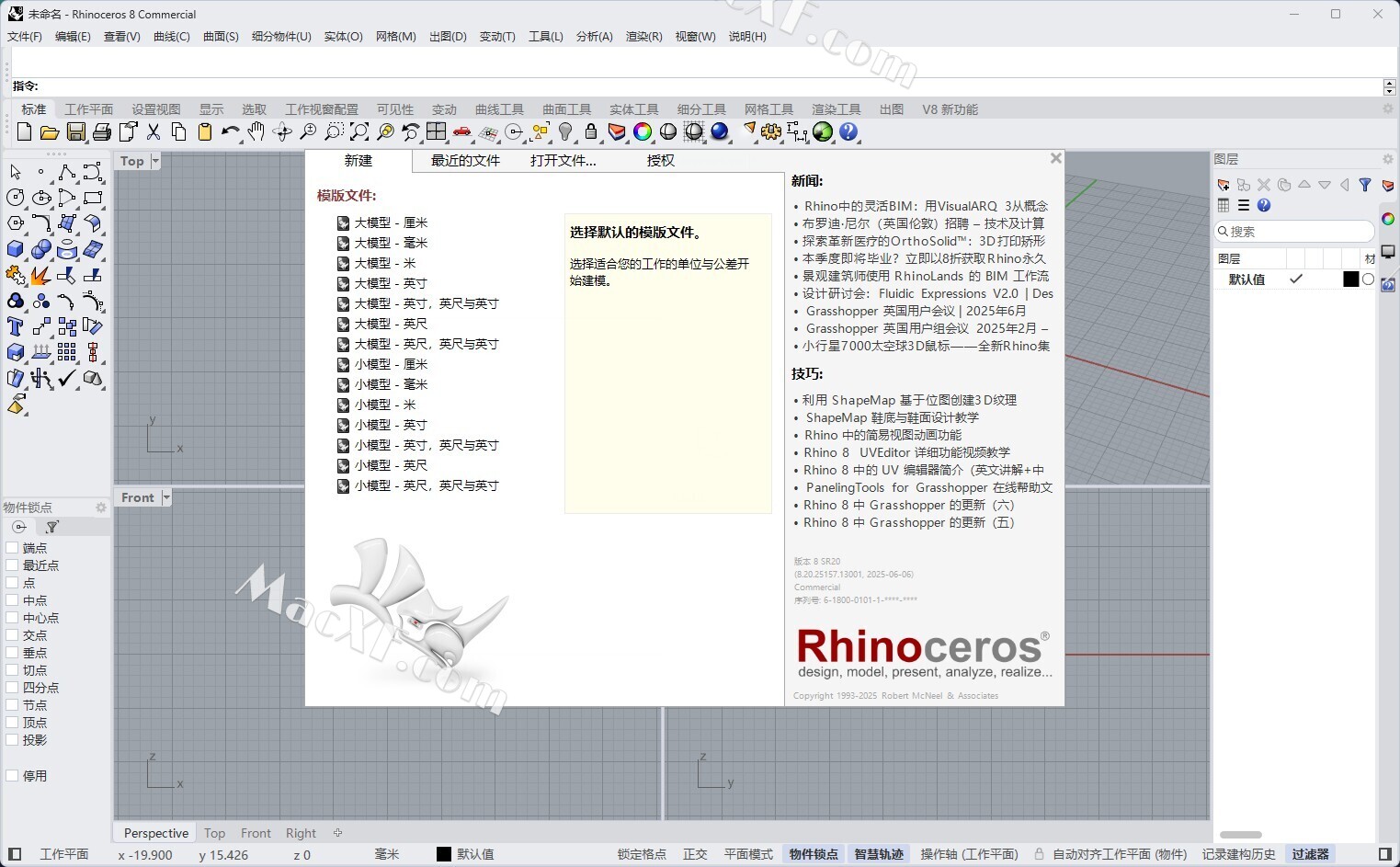Click the new layer icon in the Layers panel
The height and width of the screenshot is (867, 1400).
pos(1224,185)
